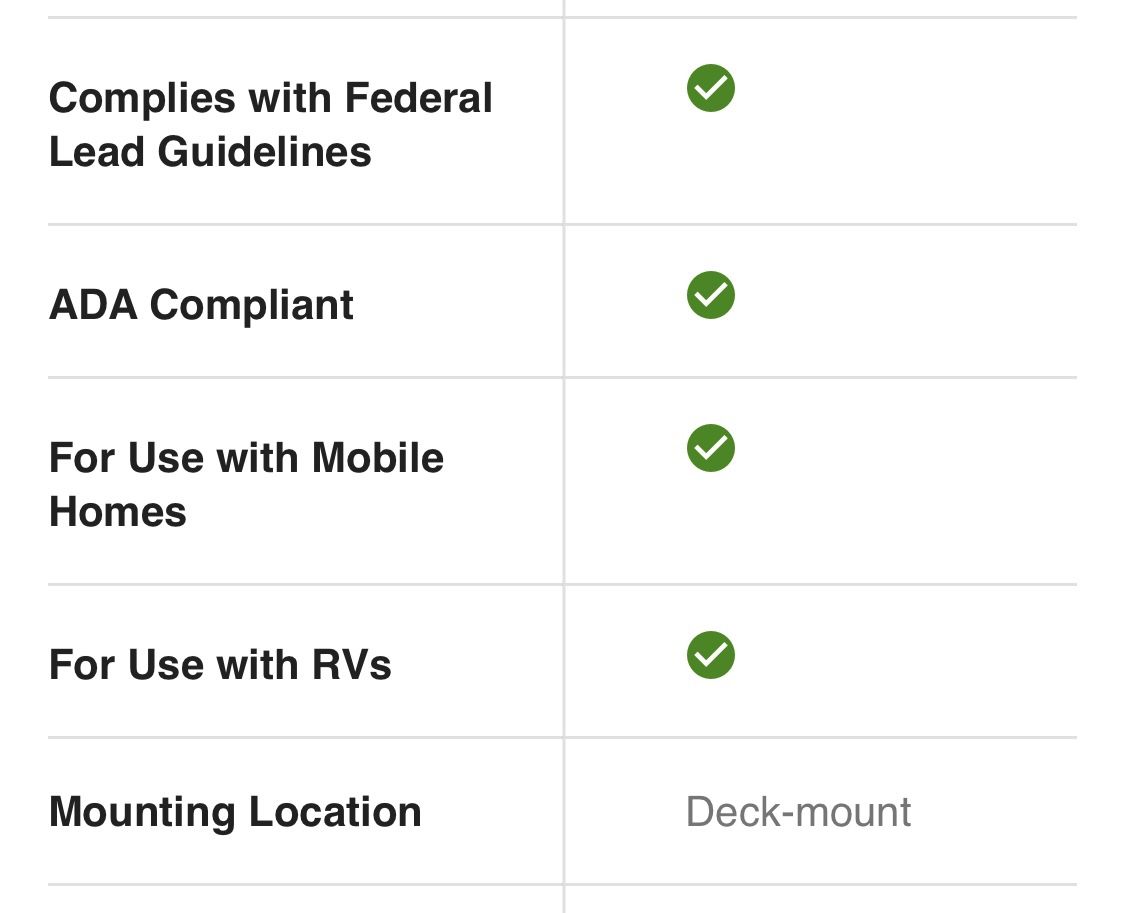Click the word Compliant in the ADA row

(251, 306)
